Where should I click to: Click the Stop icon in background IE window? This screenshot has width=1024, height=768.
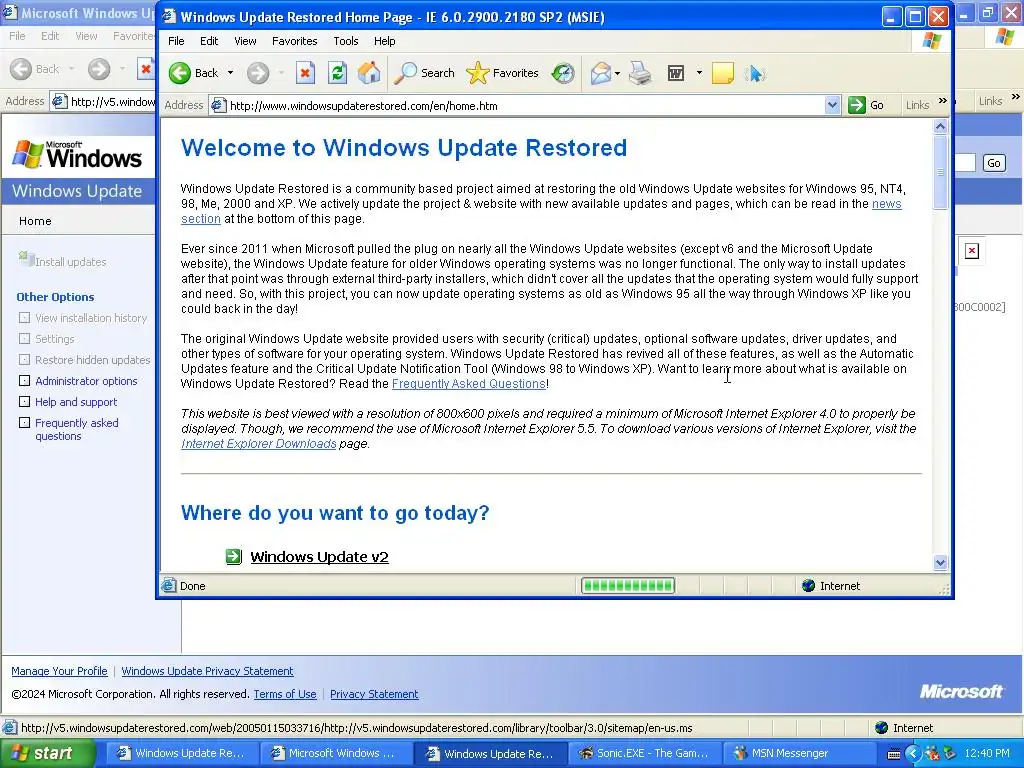(x=146, y=69)
